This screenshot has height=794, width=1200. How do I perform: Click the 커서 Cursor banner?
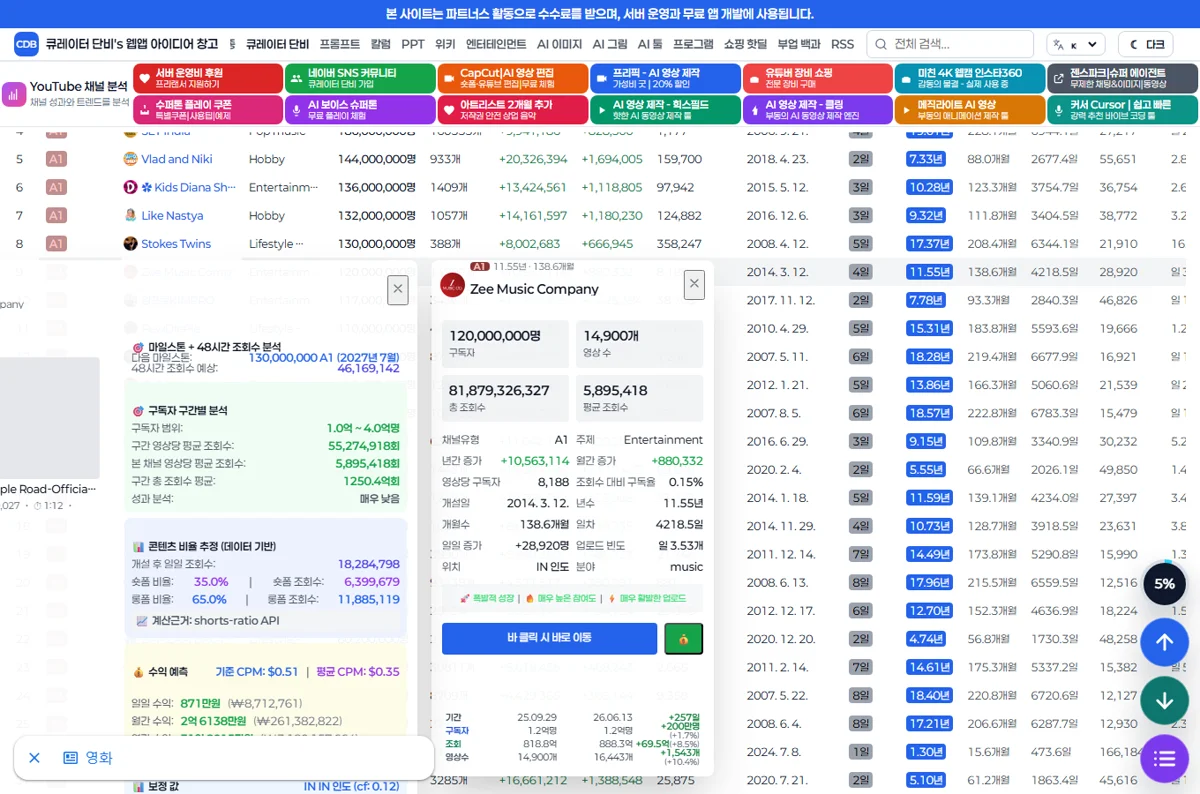(x=1122, y=110)
